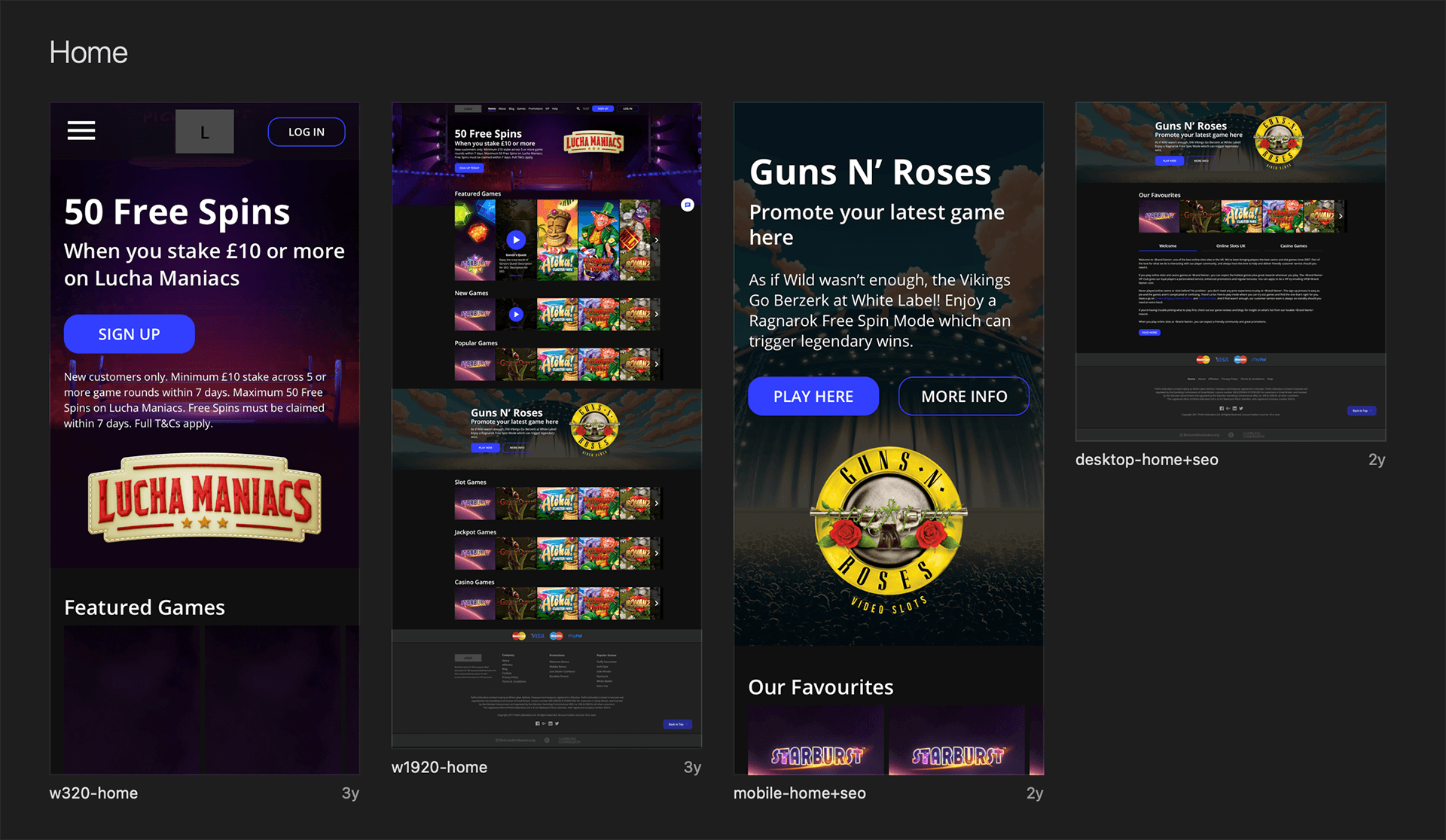Image resolution: width=1446 pixels, height=840 pixels.
Task: Click the chat bubble icon in w1920-home
Action: [687, 205]
